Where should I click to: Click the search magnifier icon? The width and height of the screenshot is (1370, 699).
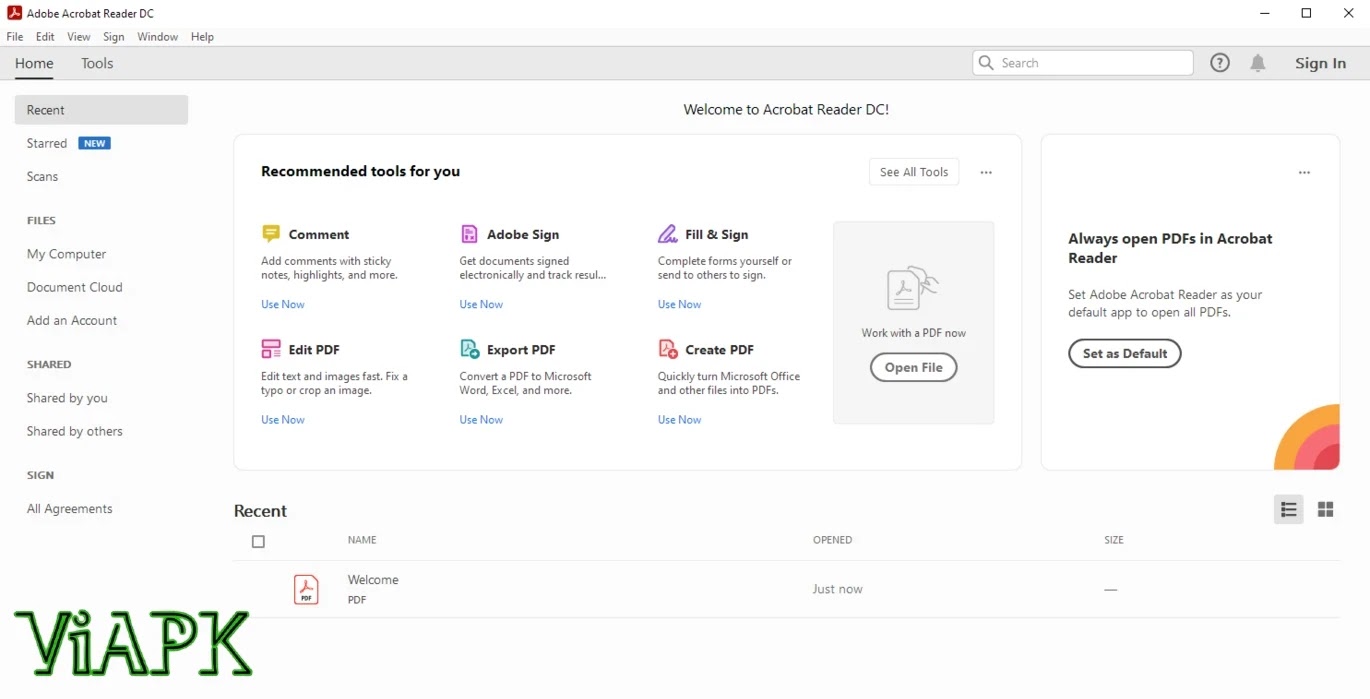(x=986, y=63)
